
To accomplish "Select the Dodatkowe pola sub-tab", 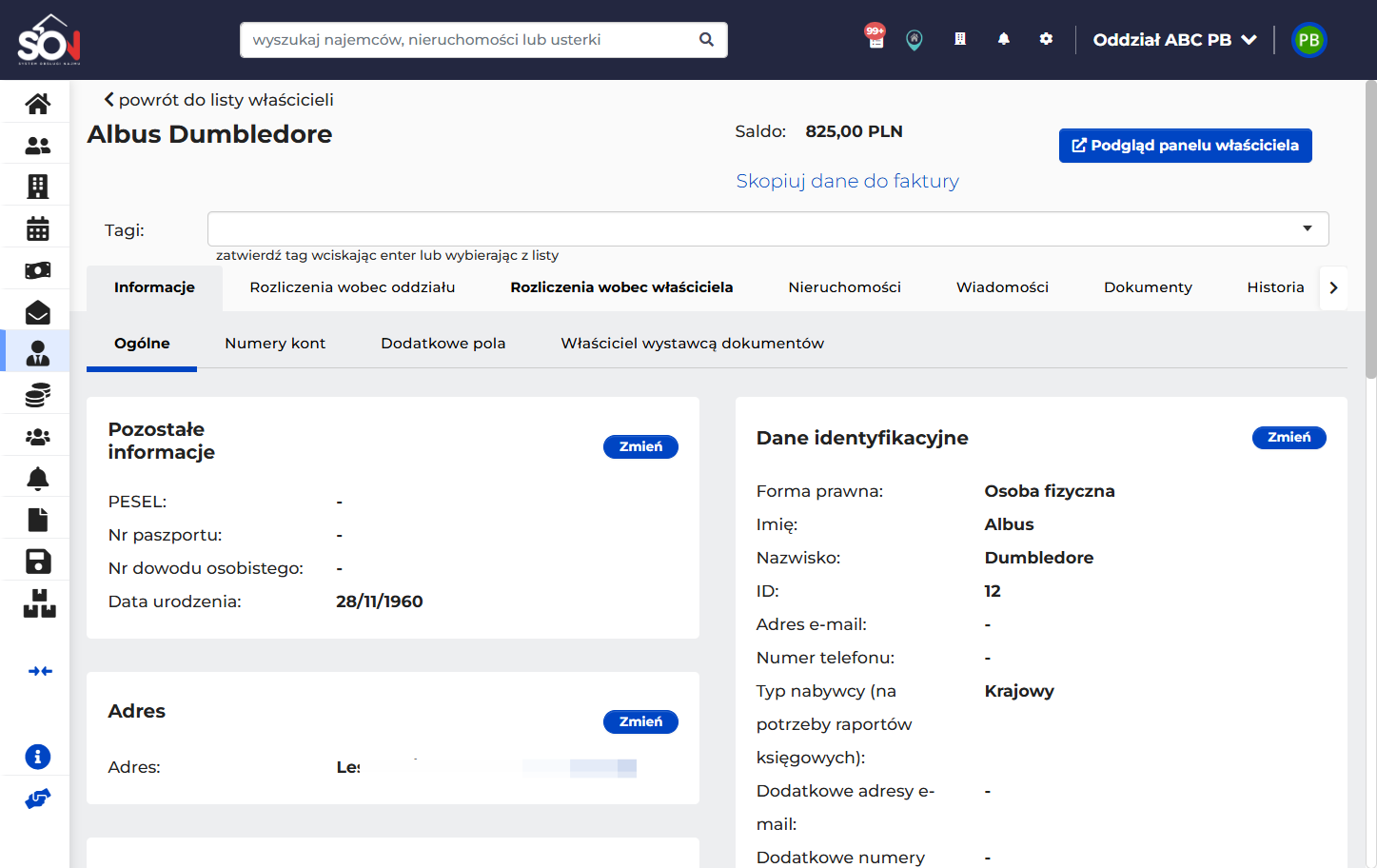I will [x=443, y=344].
